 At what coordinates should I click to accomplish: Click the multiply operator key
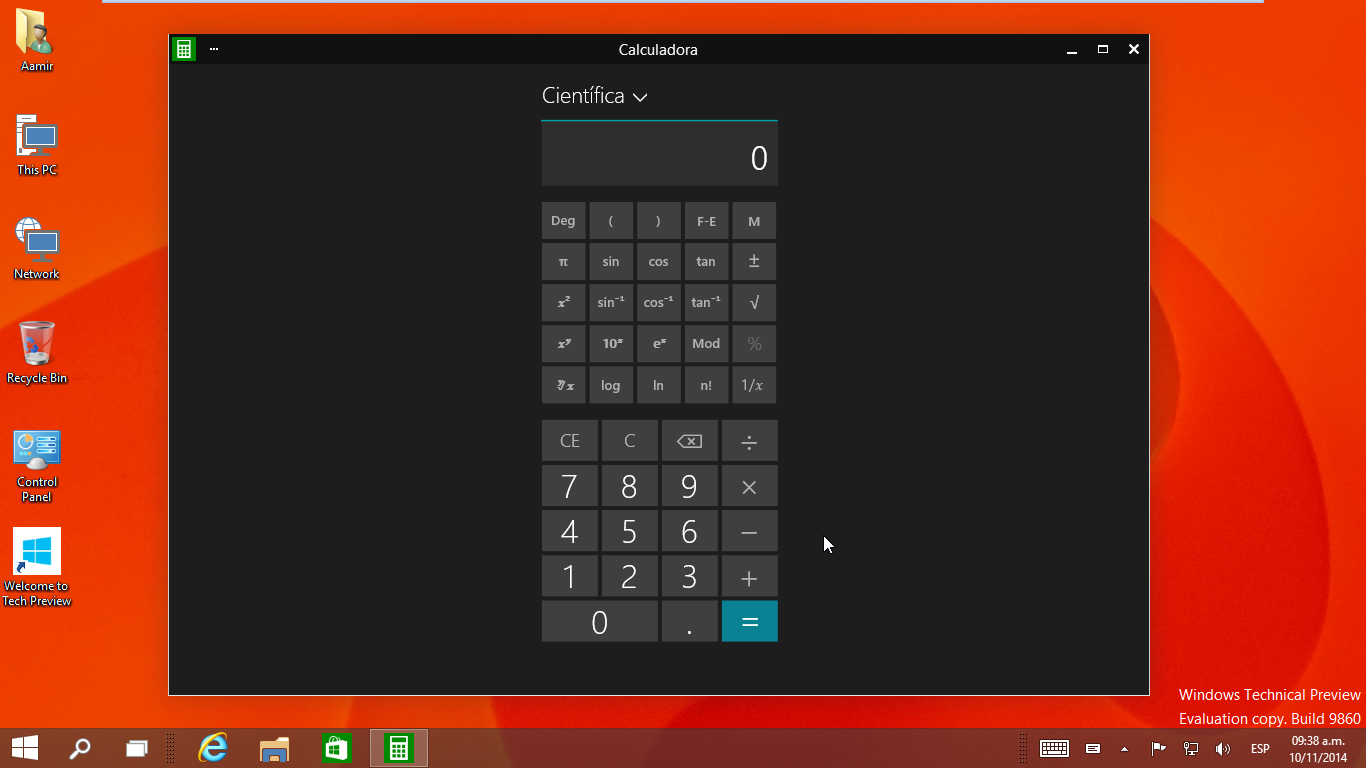point(749,487)
